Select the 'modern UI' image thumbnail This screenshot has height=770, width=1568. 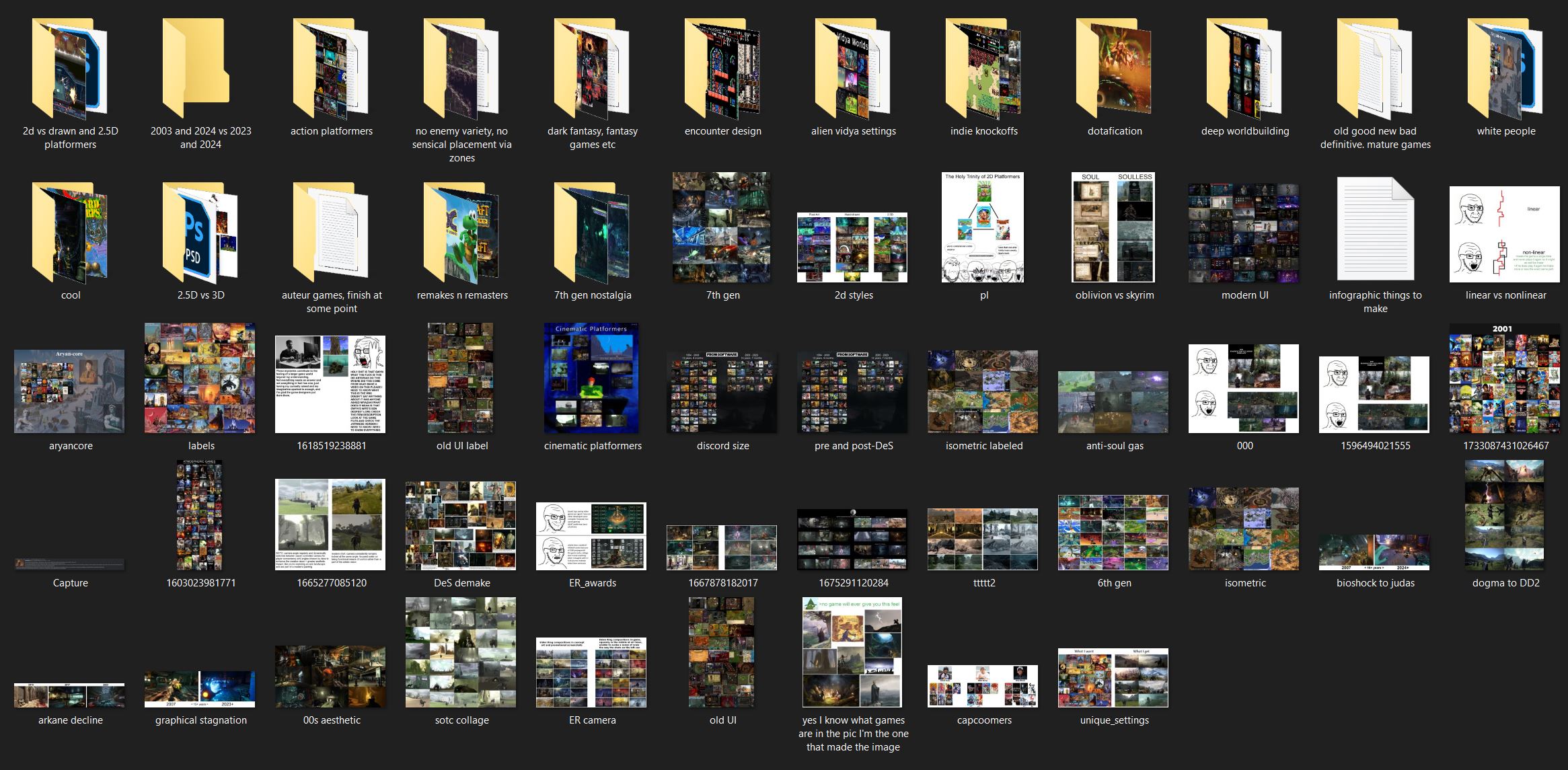click(1244, 233)
